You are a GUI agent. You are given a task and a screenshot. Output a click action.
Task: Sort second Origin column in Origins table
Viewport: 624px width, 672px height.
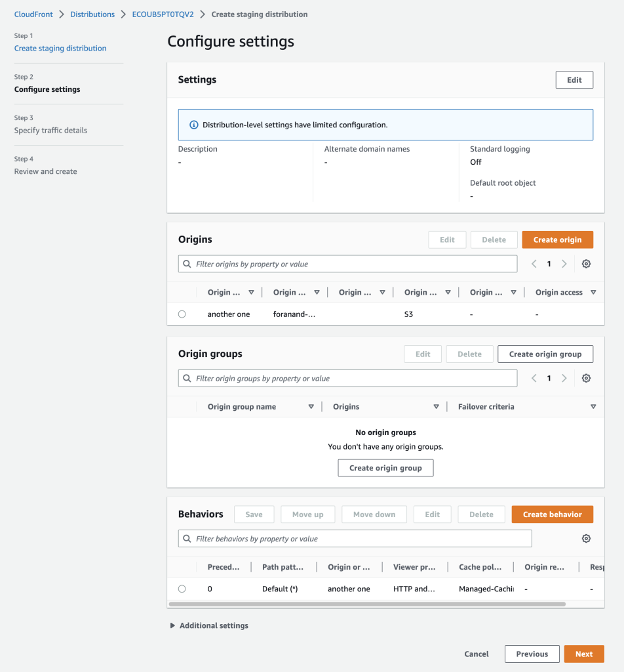(x=317, y=292)
